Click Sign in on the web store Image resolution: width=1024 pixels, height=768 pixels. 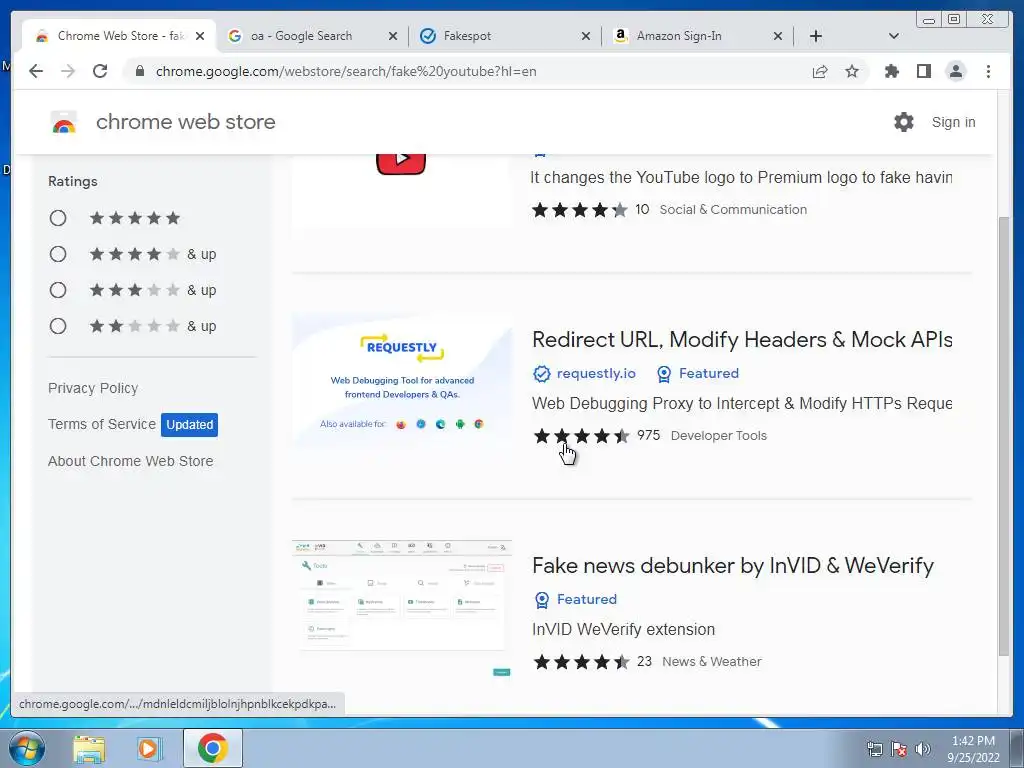coord(953,122)
